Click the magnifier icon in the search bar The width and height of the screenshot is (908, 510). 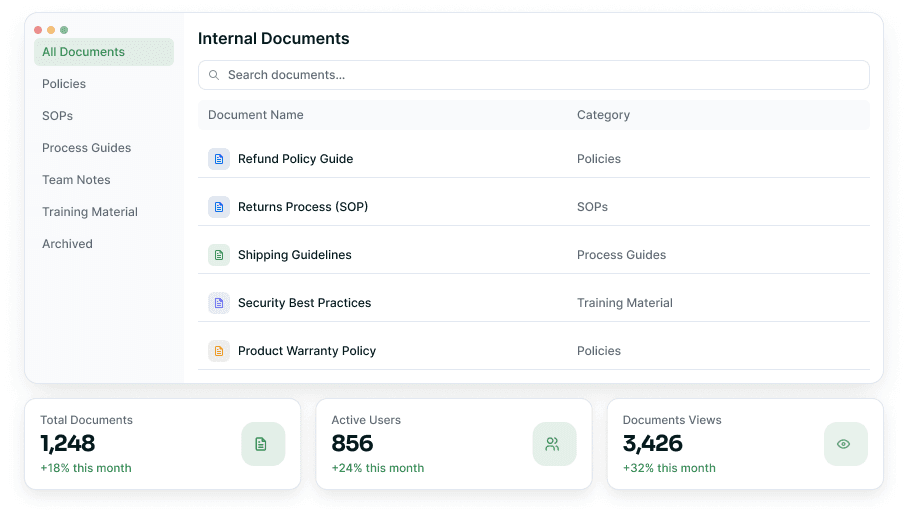pyautogui.click(x=214, y=75)
